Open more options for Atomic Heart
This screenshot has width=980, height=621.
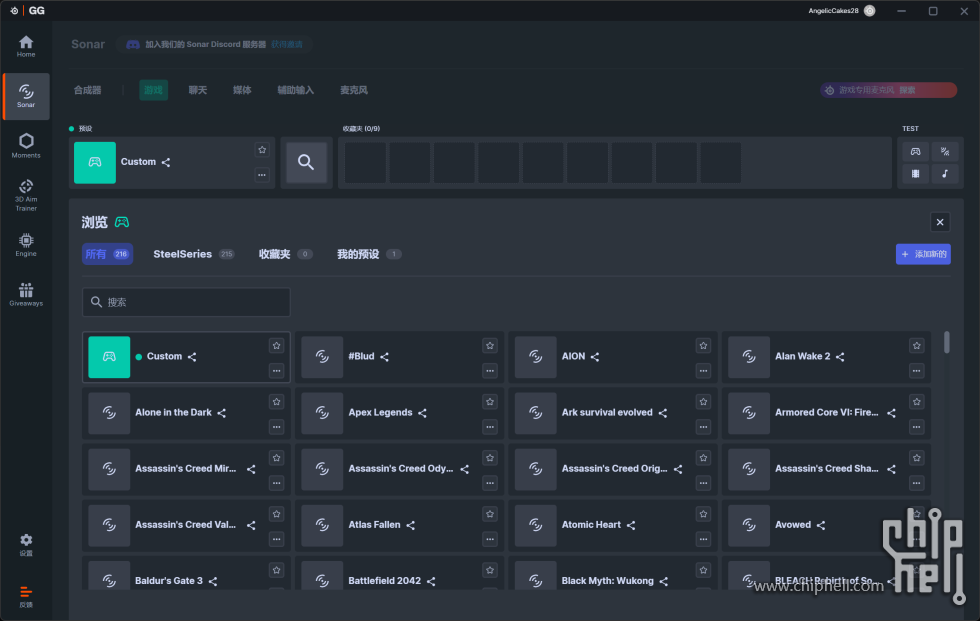[x=703, y=539]
